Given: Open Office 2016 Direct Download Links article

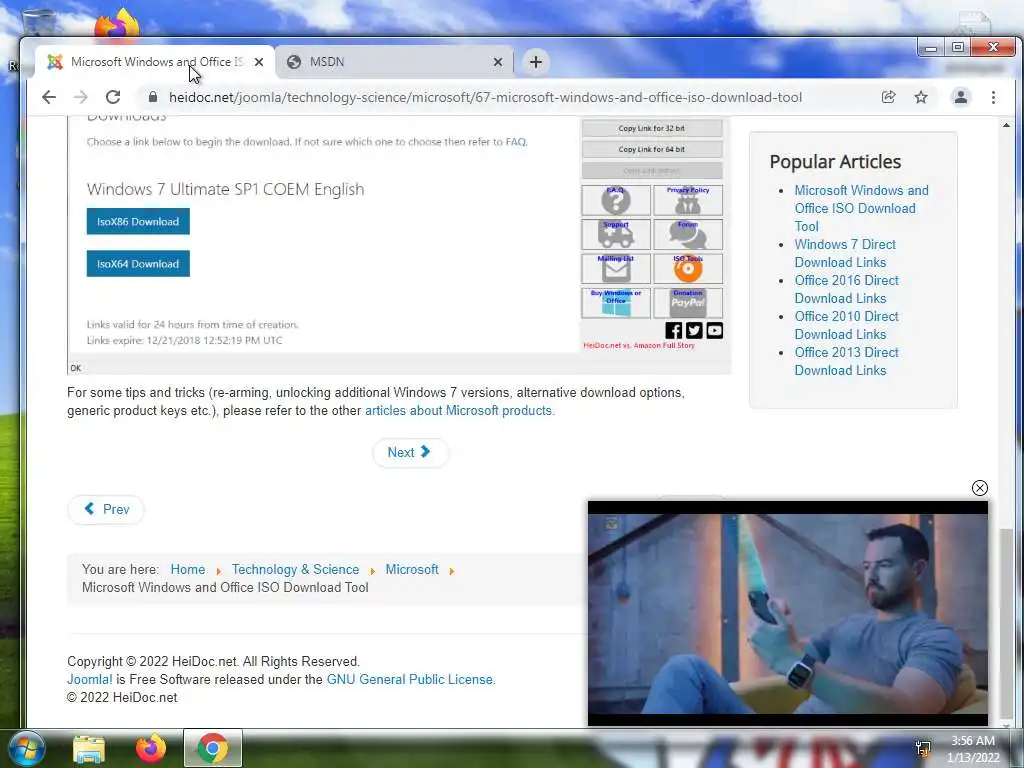Looking at the screenshot, I should pos(846,289).
